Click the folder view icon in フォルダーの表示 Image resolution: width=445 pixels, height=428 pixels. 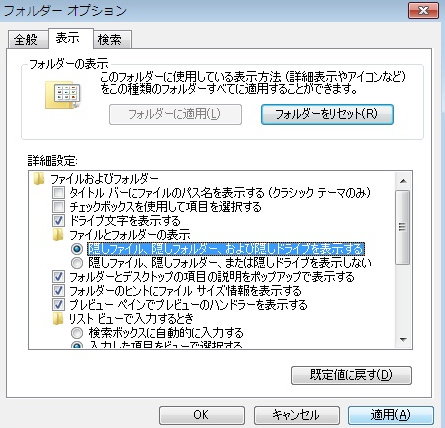63,95
